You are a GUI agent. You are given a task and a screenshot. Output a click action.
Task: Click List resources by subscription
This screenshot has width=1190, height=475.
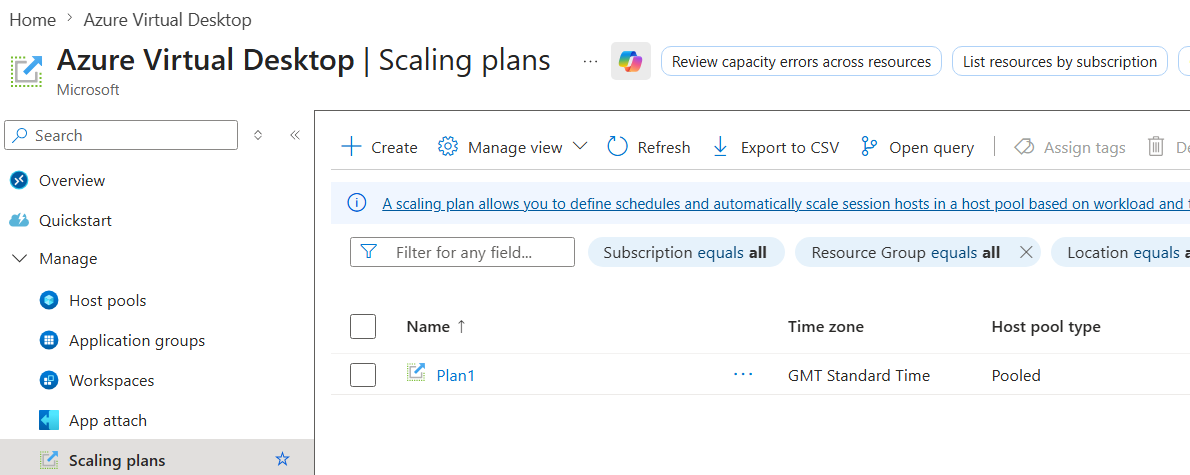pos(1059,61)
